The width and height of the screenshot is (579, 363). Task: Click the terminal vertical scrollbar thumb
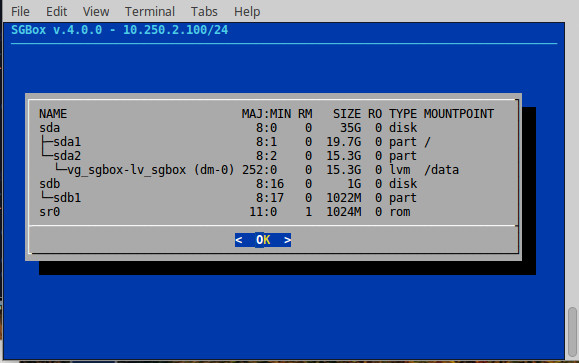pyautogui.click(x=572, y=331)
